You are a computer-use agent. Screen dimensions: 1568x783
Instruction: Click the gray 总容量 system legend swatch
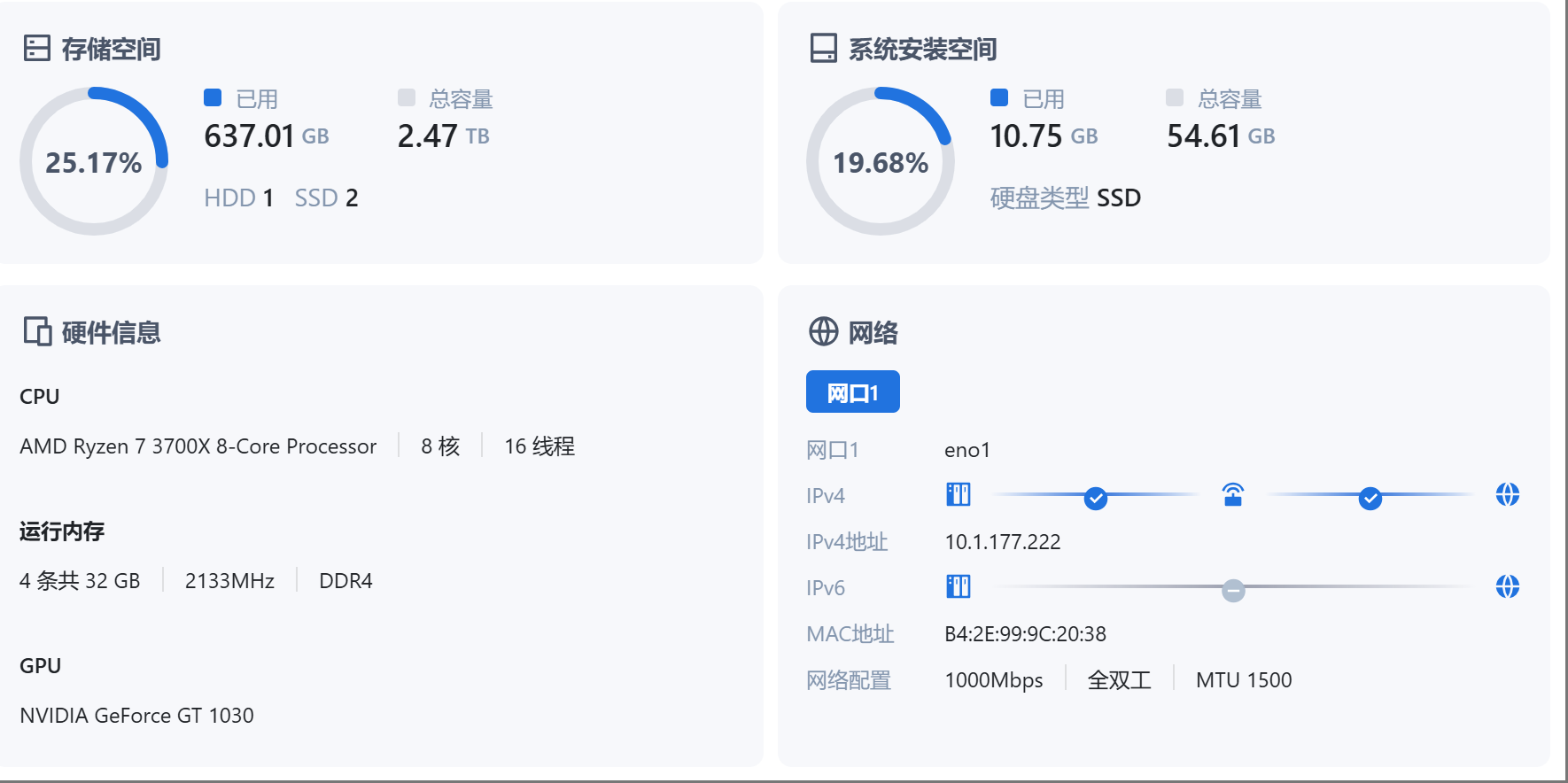1175,97
